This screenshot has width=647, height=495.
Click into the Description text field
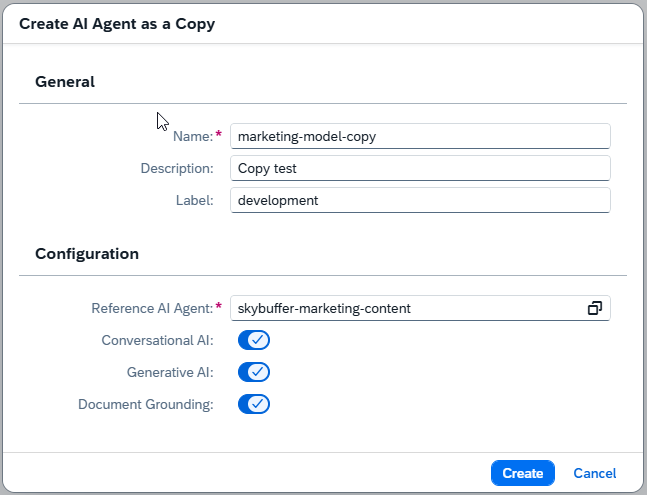coord(420,168)
